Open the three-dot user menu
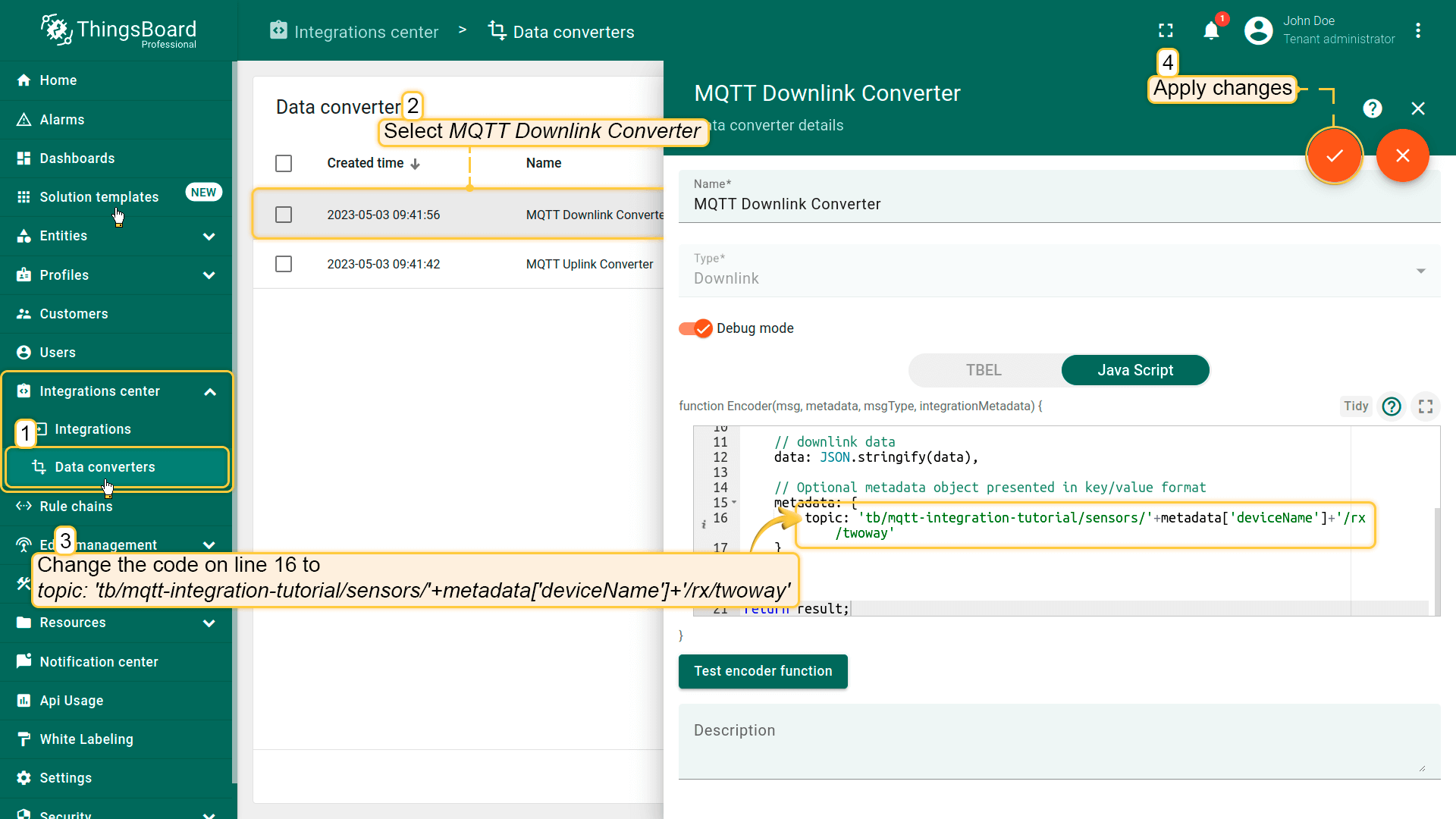The height and width of the screenshot is (819, 1456). tap(1418, 30)
